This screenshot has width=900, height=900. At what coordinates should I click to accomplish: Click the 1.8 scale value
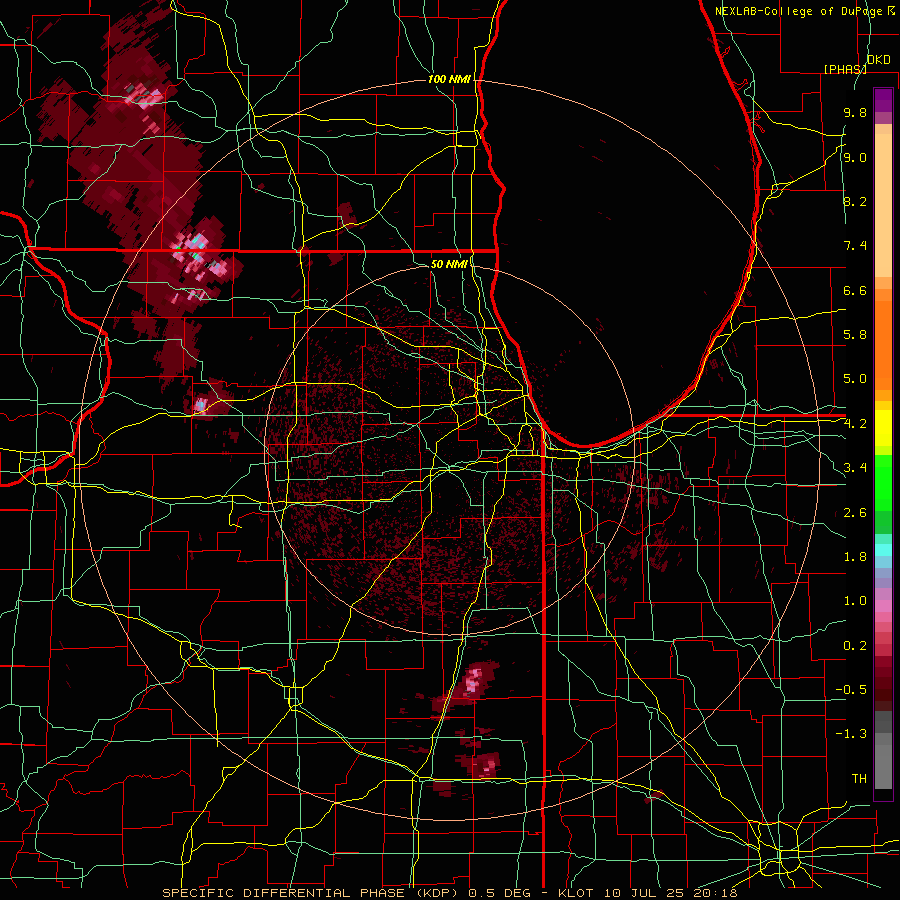click(x=855, y=557)
